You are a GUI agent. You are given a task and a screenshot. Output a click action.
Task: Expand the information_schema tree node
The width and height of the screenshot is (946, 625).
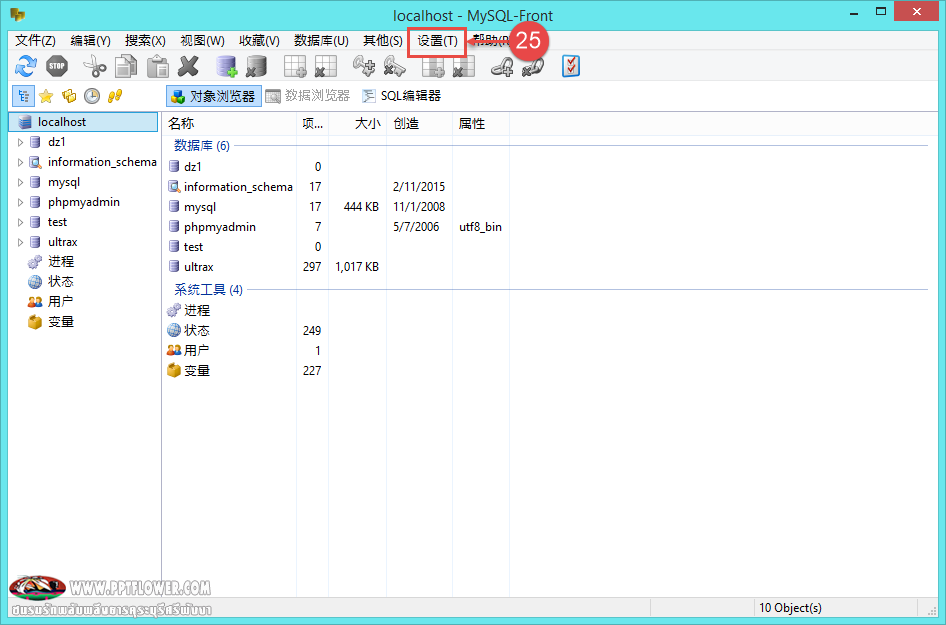point(21,162)
